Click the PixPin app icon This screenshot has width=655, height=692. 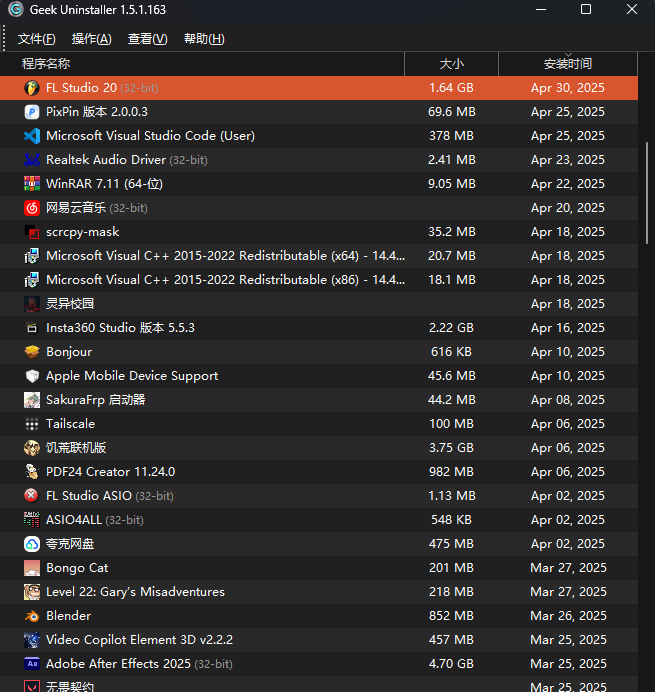pyautogui.click(x=31, y=112)
